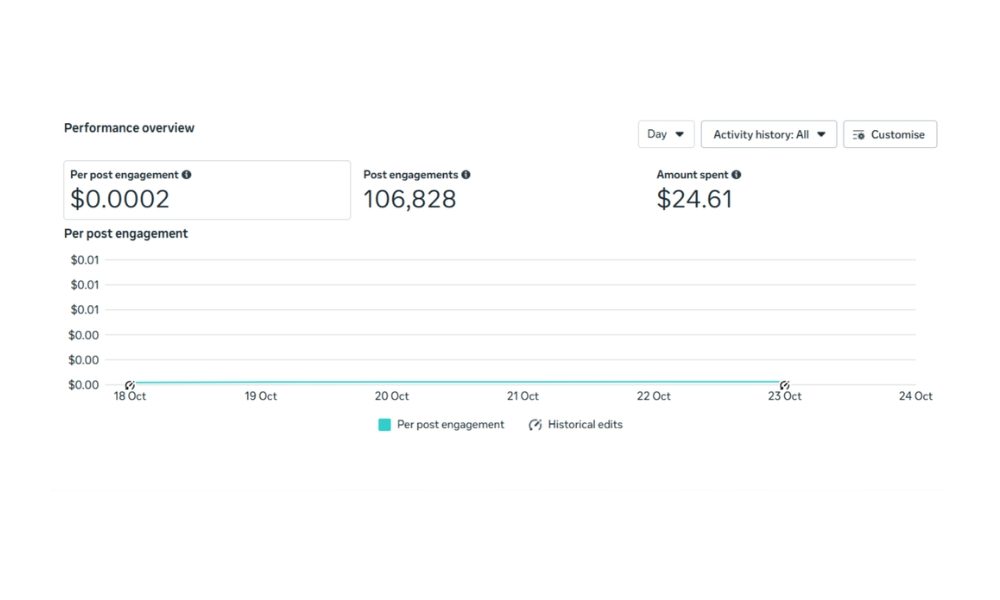Viewport: 1000px width, 600px height.
Task: Toggle Per post engagement legend label
Action: pyautogui.click(x=450, y=425)
